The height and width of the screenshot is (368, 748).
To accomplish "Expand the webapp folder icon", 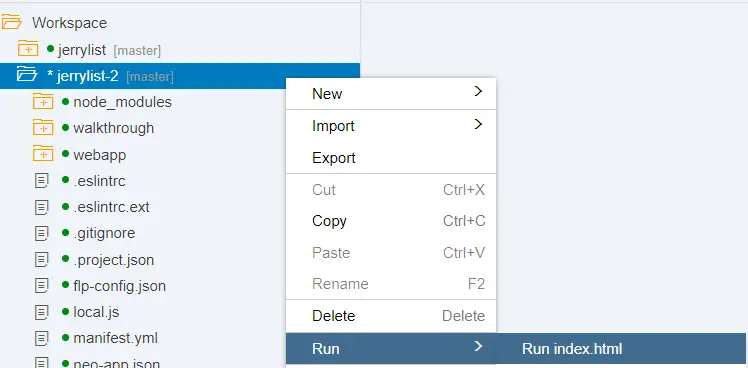I will 43,154.
